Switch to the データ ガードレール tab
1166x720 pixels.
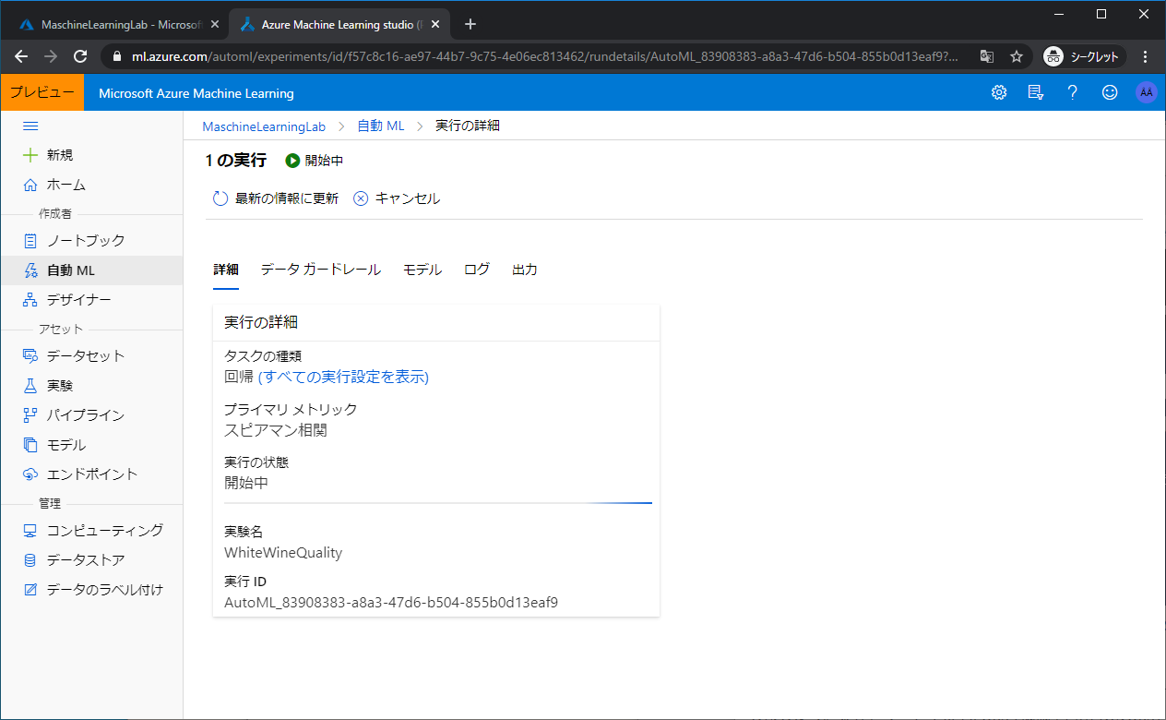320,270
